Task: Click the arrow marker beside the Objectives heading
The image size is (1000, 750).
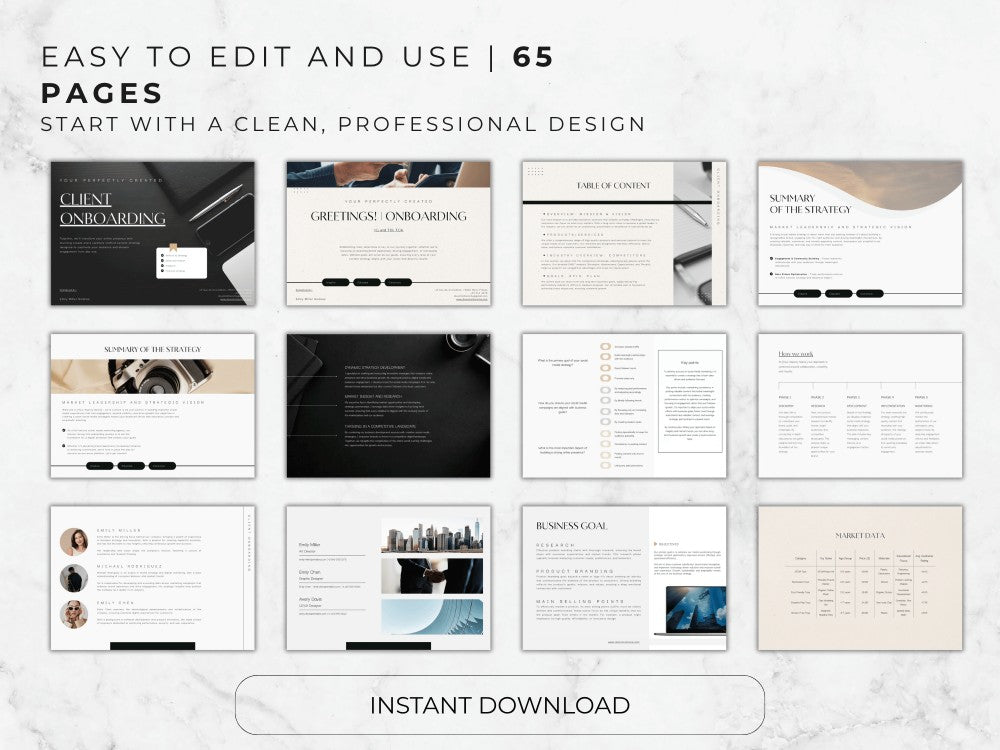Action: click(x=655, y=544)
